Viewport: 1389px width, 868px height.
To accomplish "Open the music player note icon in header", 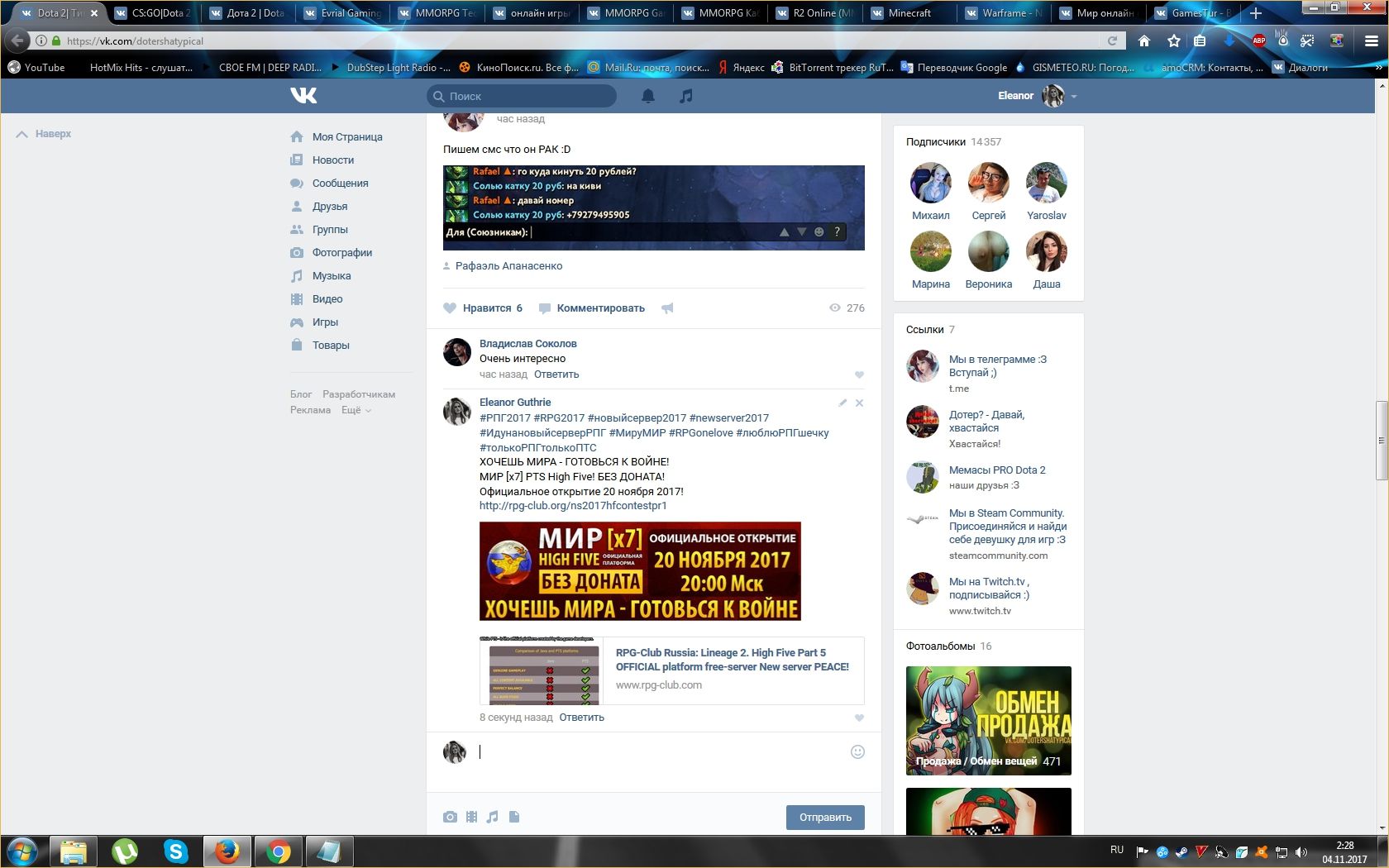I will coord(685,96).
